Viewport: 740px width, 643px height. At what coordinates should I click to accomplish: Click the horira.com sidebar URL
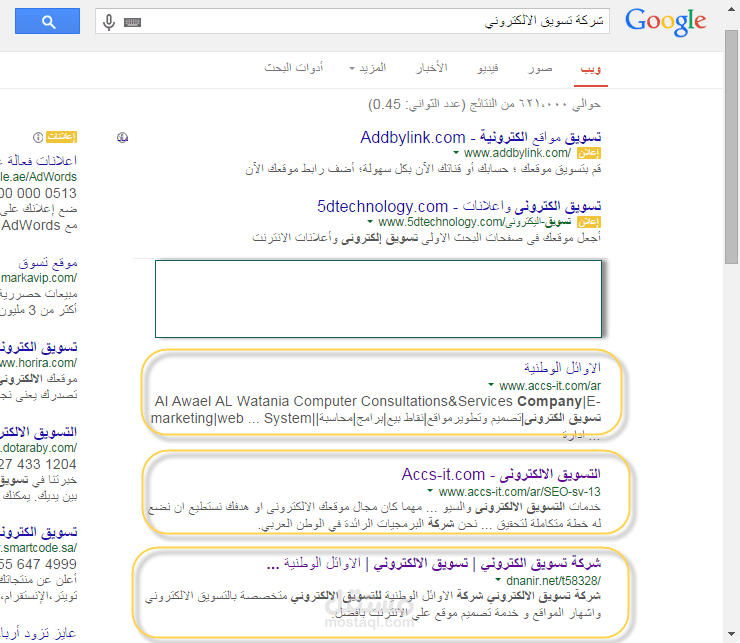pos(39,363)
